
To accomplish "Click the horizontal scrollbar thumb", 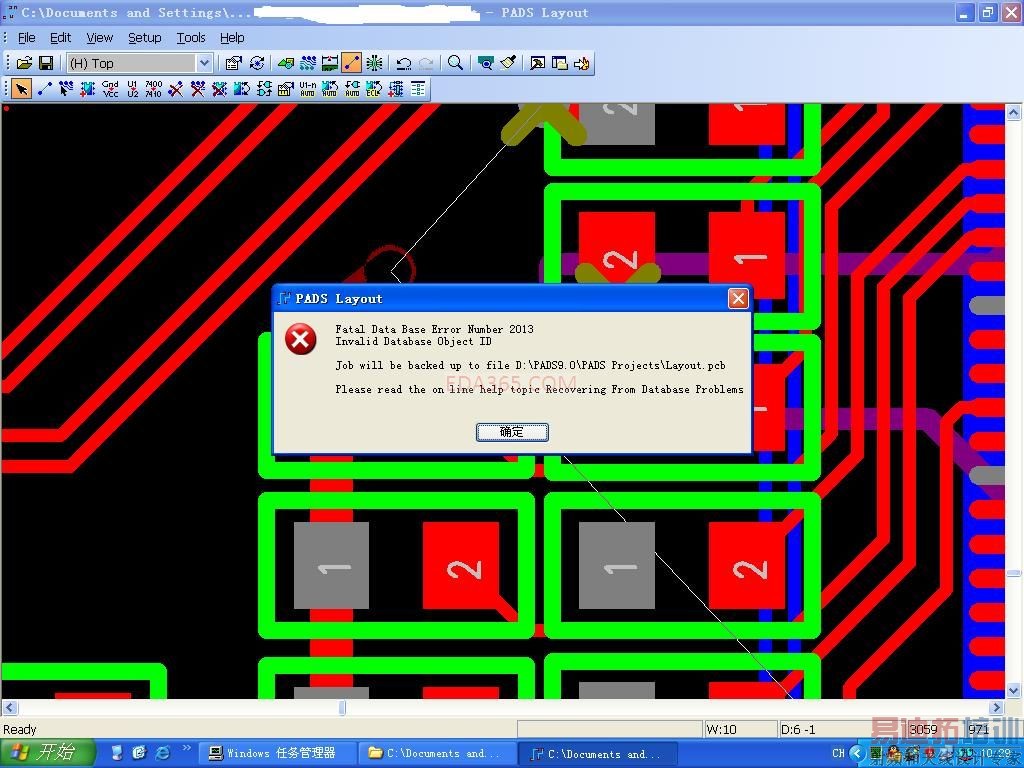I will click(342, 707).
